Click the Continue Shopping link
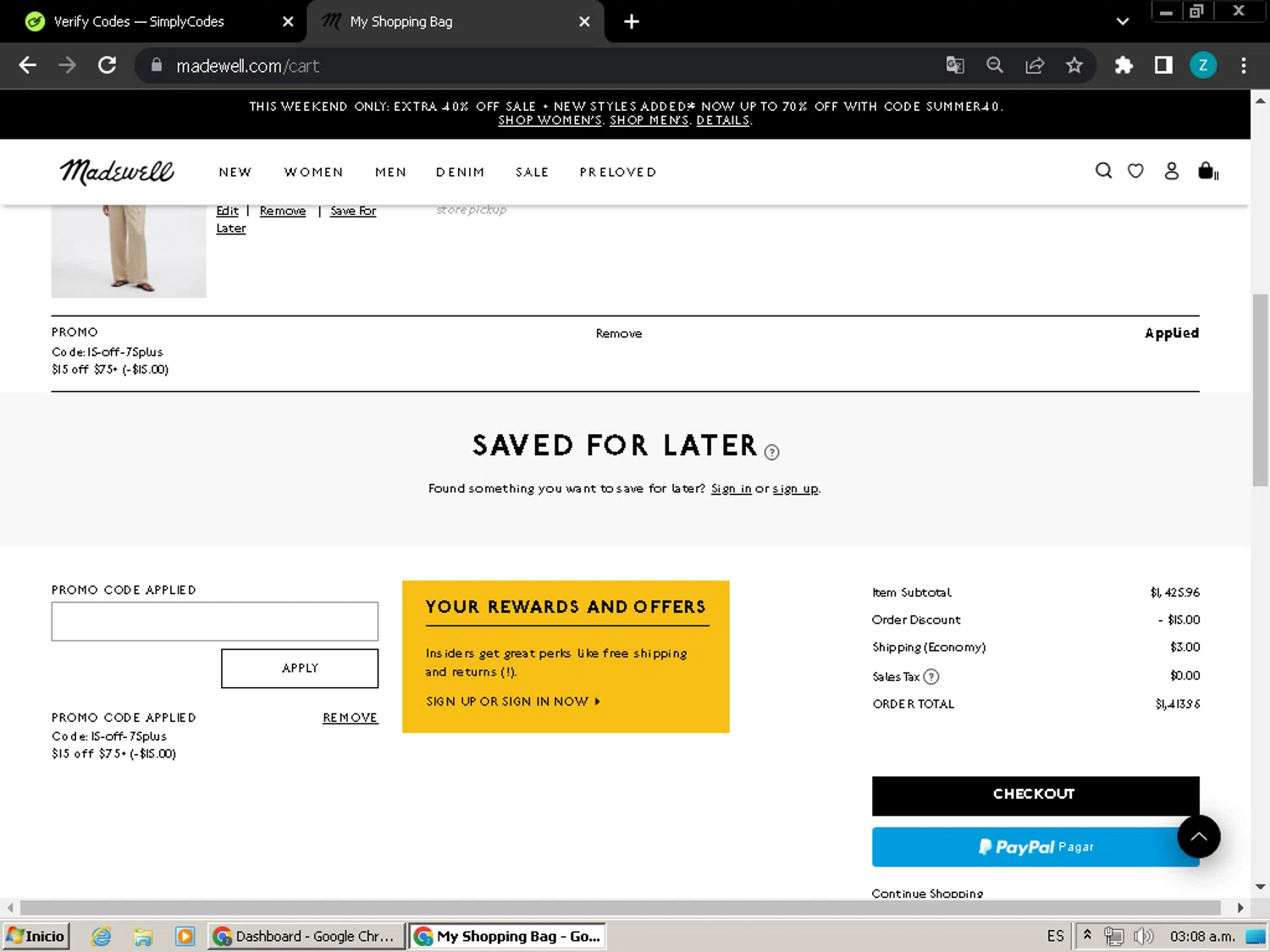 (x=927, y=893)
